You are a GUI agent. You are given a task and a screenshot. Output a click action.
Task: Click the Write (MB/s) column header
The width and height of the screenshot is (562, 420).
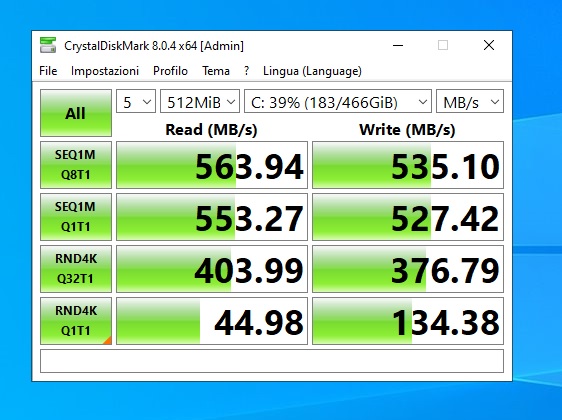407,129
